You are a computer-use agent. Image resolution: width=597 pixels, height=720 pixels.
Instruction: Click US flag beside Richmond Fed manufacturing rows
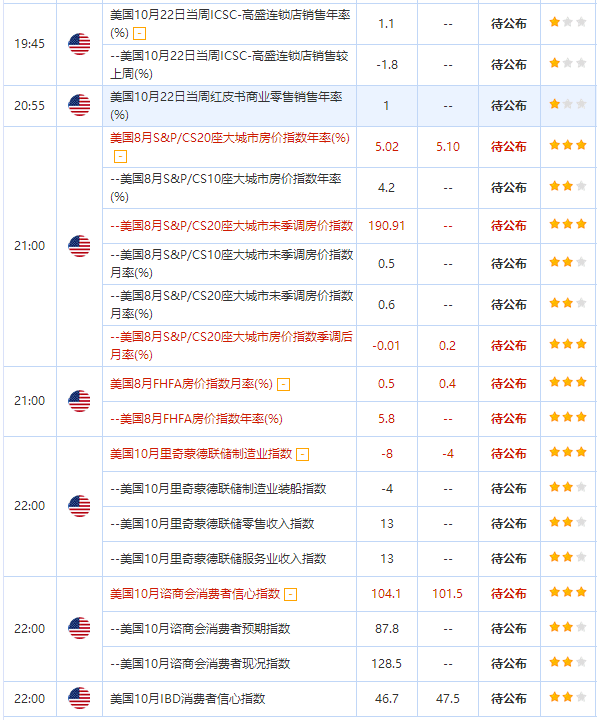[79, 506]
